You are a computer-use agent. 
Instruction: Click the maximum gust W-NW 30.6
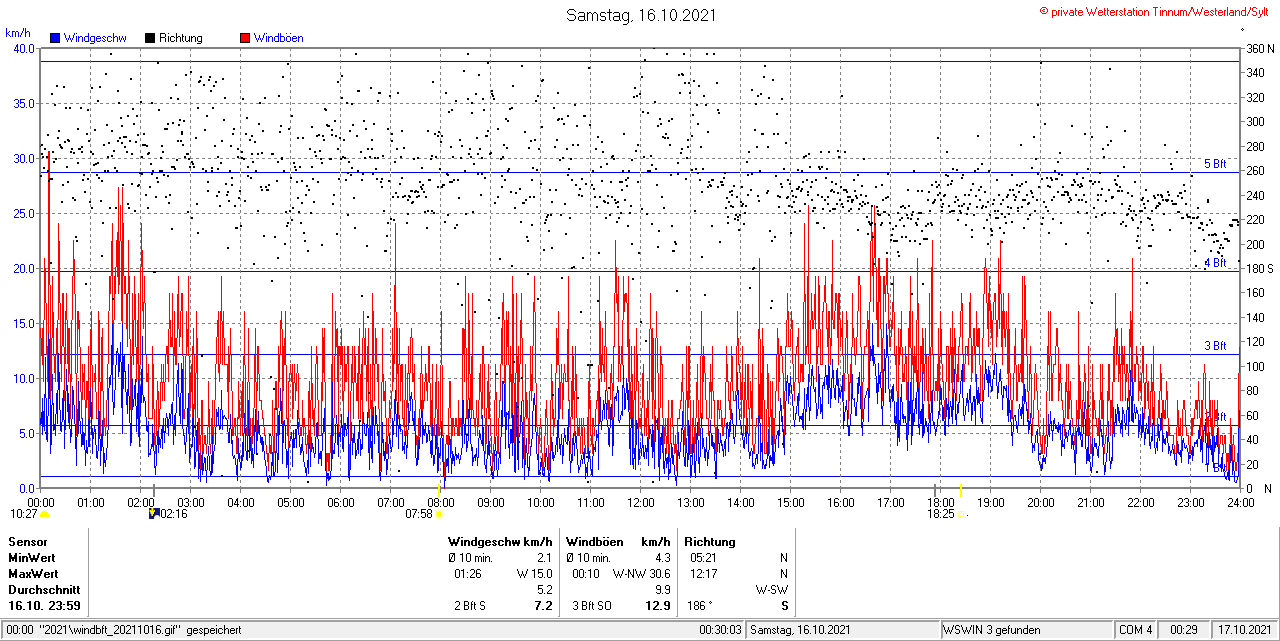pyautogui.click(x=641, y=574)
